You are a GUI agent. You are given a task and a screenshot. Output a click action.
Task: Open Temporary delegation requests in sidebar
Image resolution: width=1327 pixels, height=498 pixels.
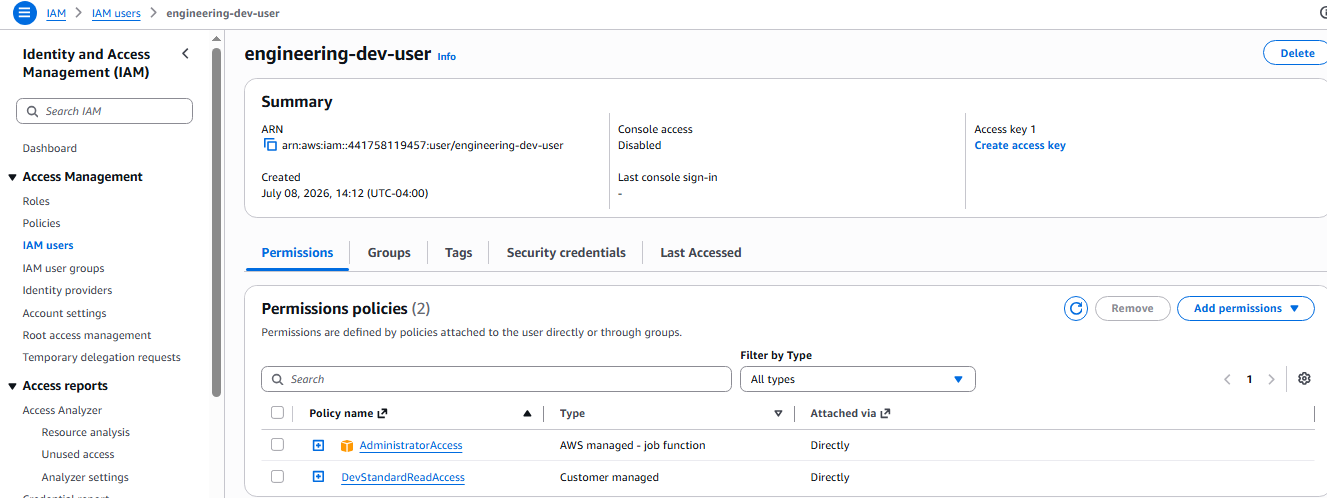(x=102, y=357)
